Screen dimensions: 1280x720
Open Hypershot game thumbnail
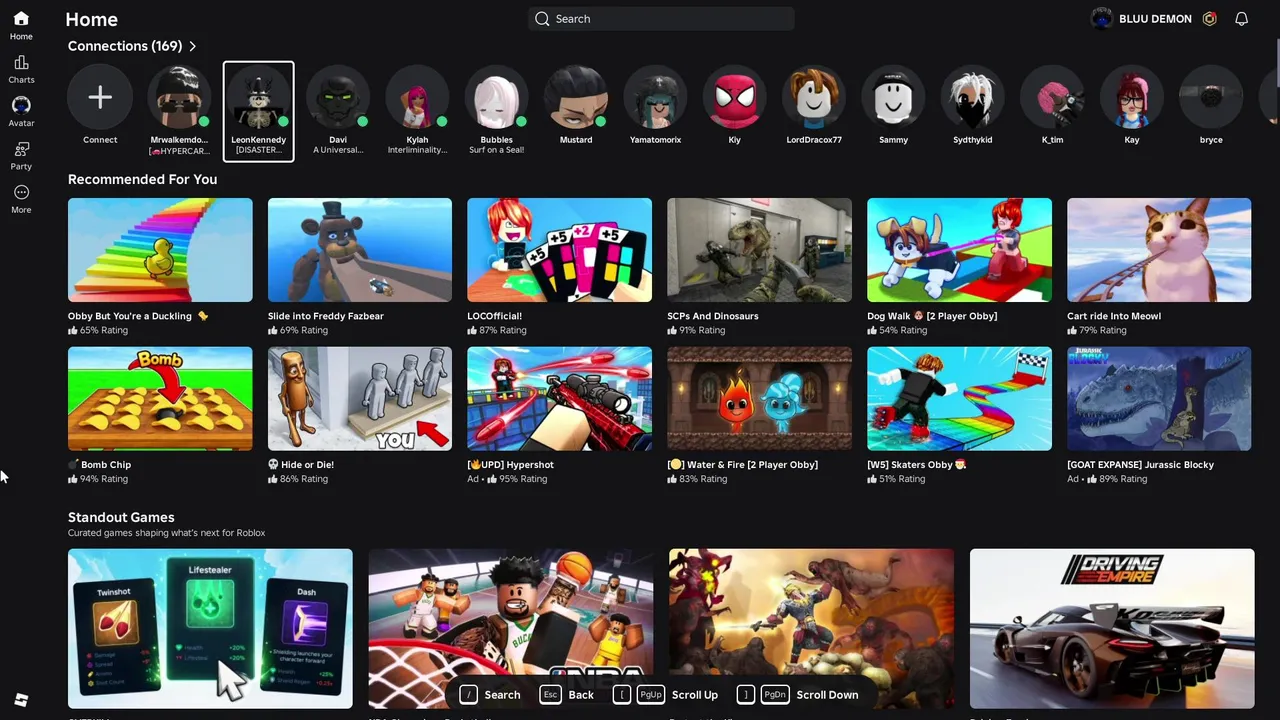(559, 399)
